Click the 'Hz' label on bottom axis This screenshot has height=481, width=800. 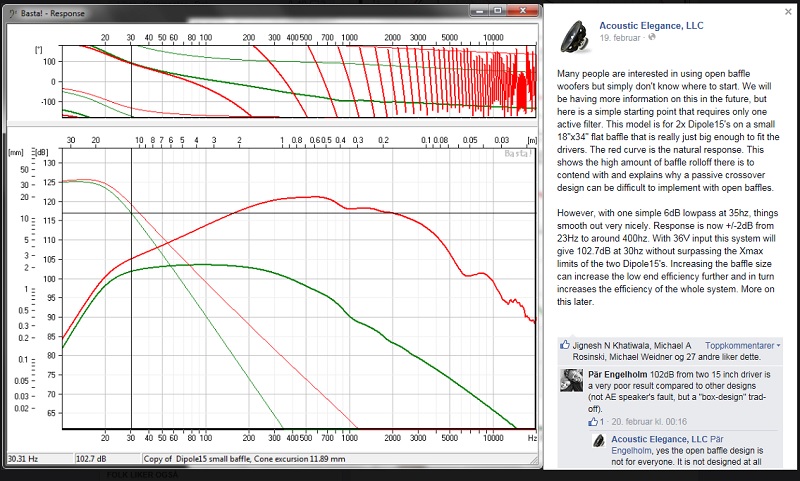click(x=532, y=438)
